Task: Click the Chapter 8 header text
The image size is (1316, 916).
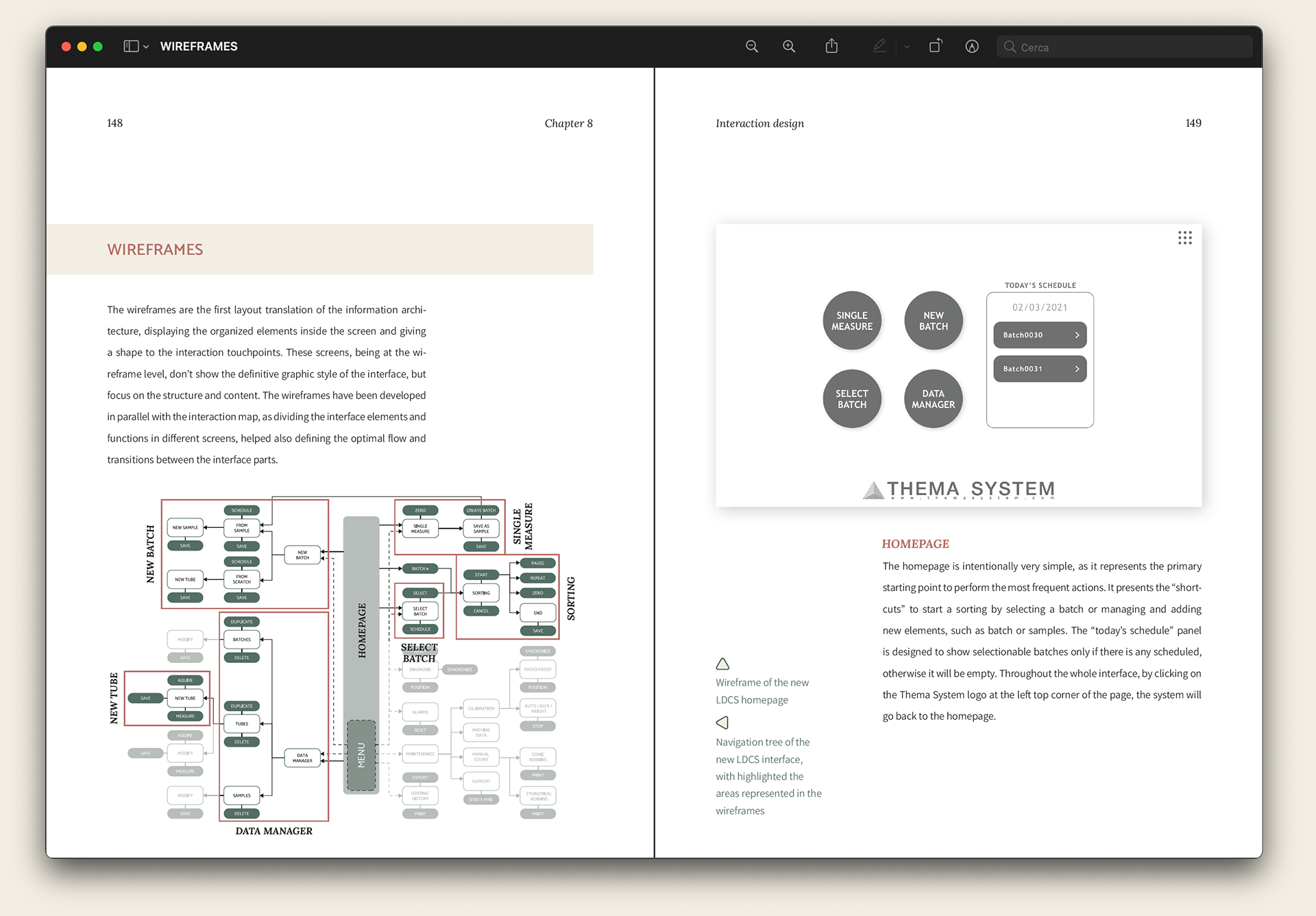Action: click(568, 123)
